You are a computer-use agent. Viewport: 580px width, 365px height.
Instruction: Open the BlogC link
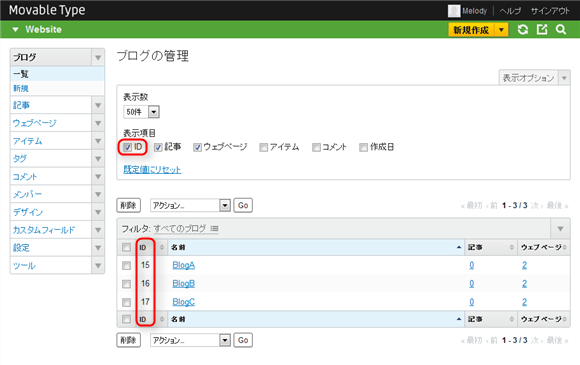tap(183, 302)
